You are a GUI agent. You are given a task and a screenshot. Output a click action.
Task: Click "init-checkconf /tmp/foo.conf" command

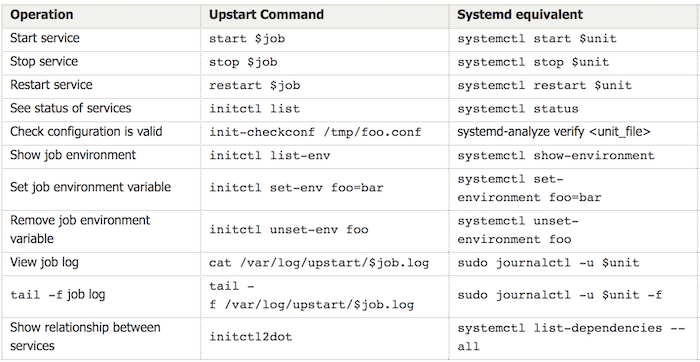click(x=315, y=132)
